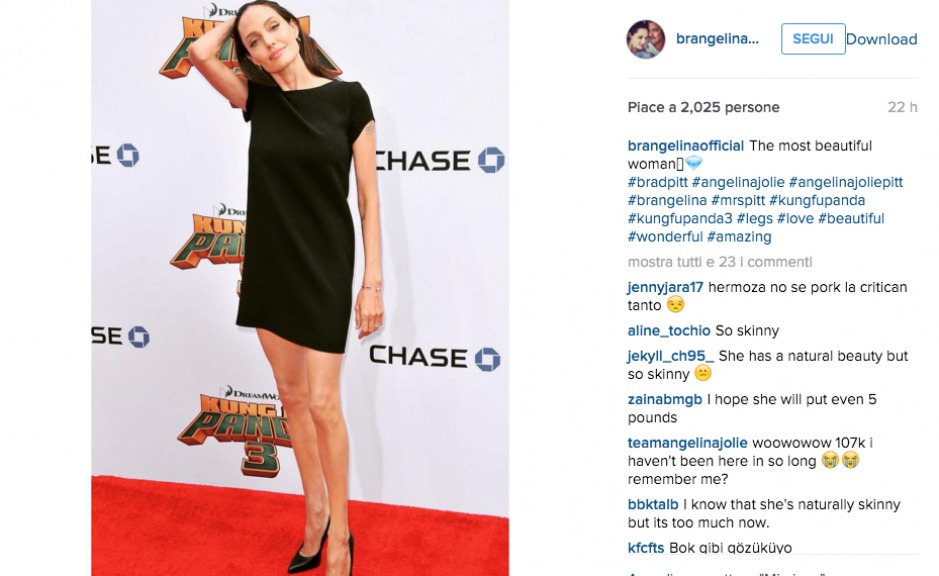
Task: Open the brangelina username at the top
Action: 717,39
